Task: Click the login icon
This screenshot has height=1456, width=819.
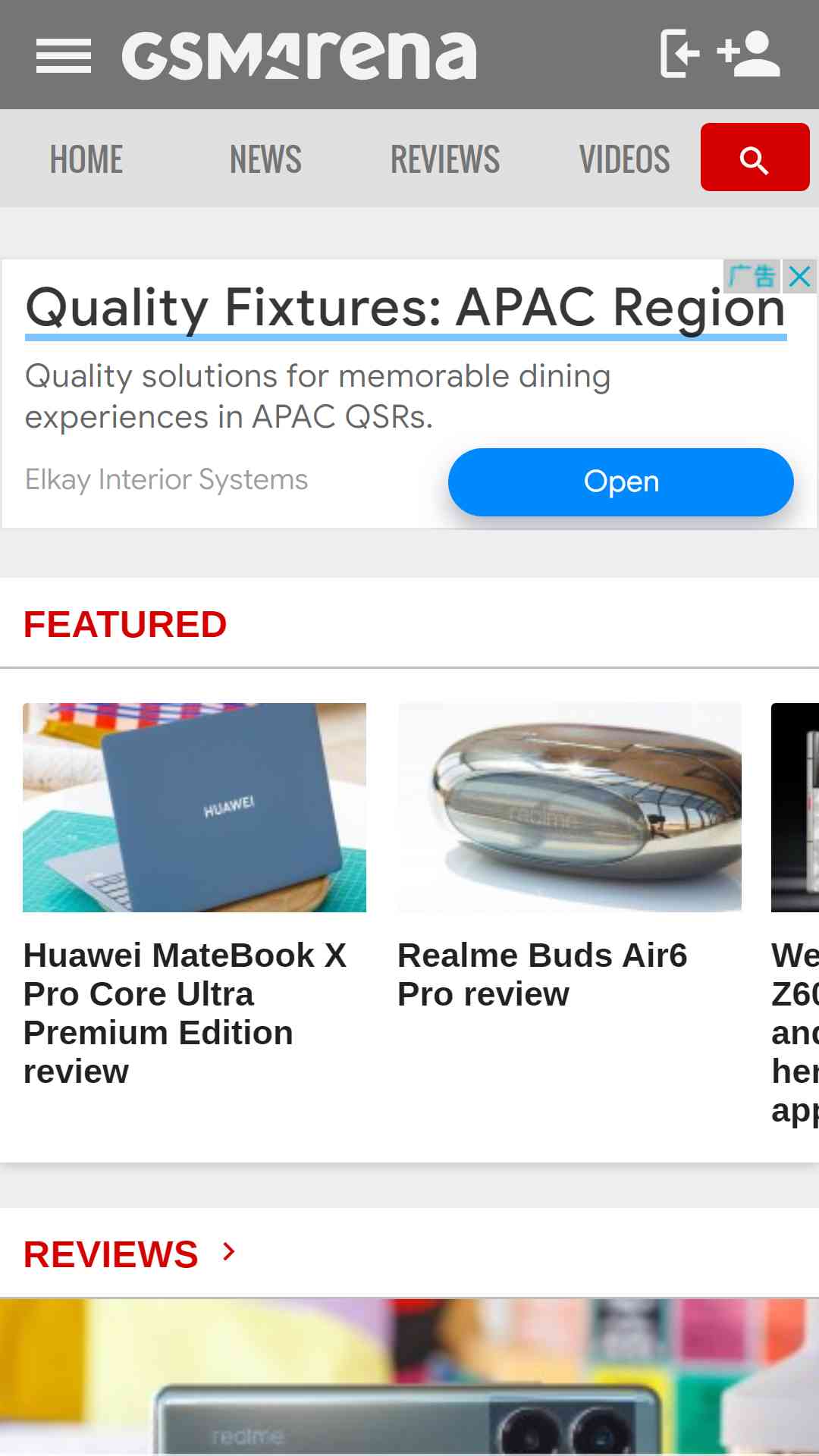Action: [679, 54]
